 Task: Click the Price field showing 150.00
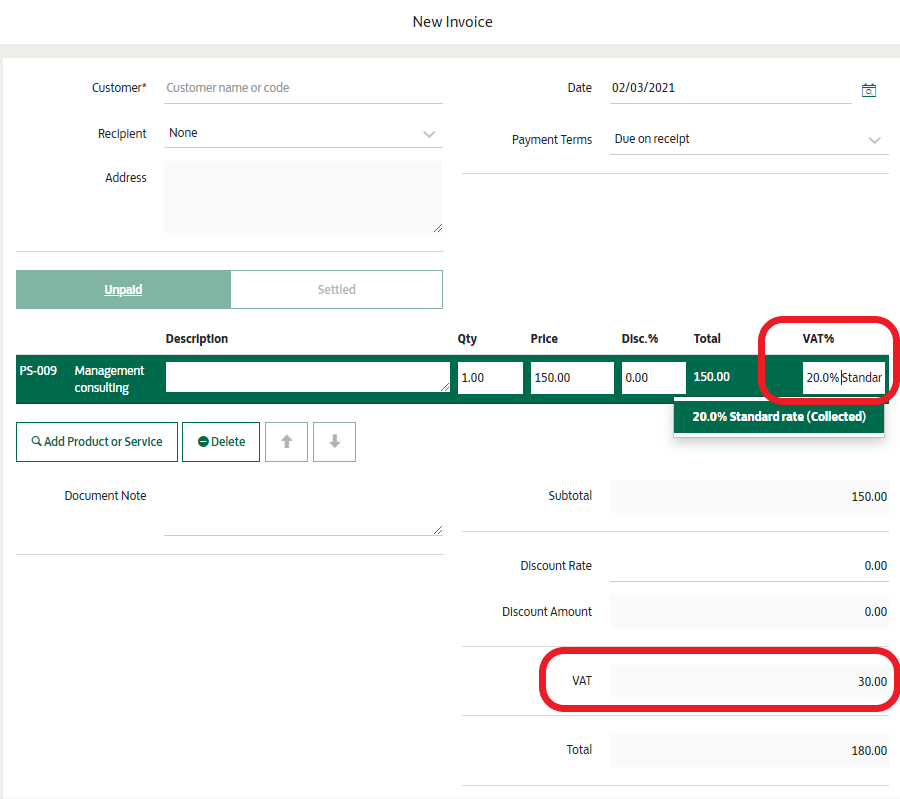coord(571,377)
